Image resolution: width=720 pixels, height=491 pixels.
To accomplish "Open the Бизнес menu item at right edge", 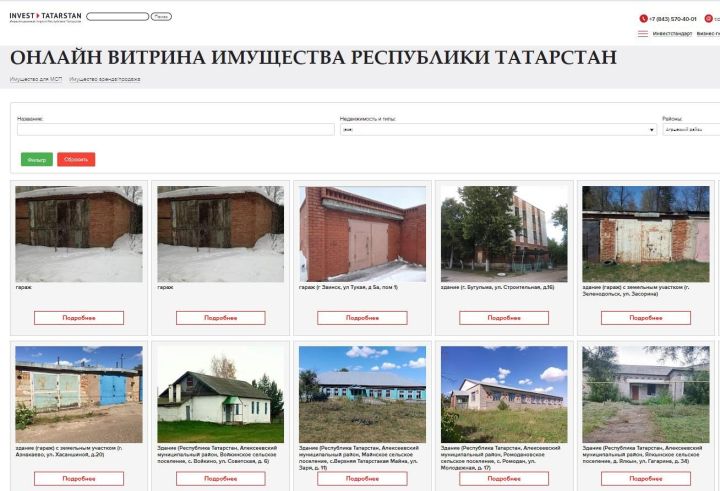I will click(708, 34).
